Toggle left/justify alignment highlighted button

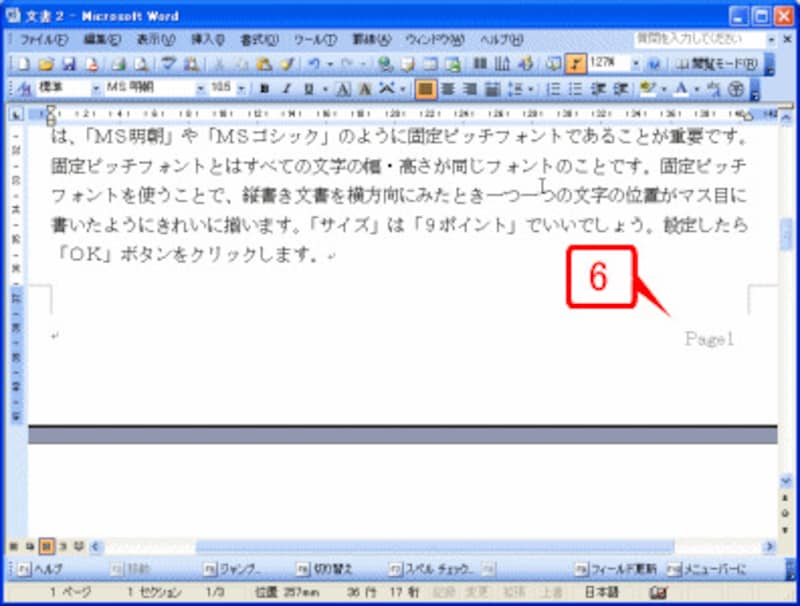[426, 89]
